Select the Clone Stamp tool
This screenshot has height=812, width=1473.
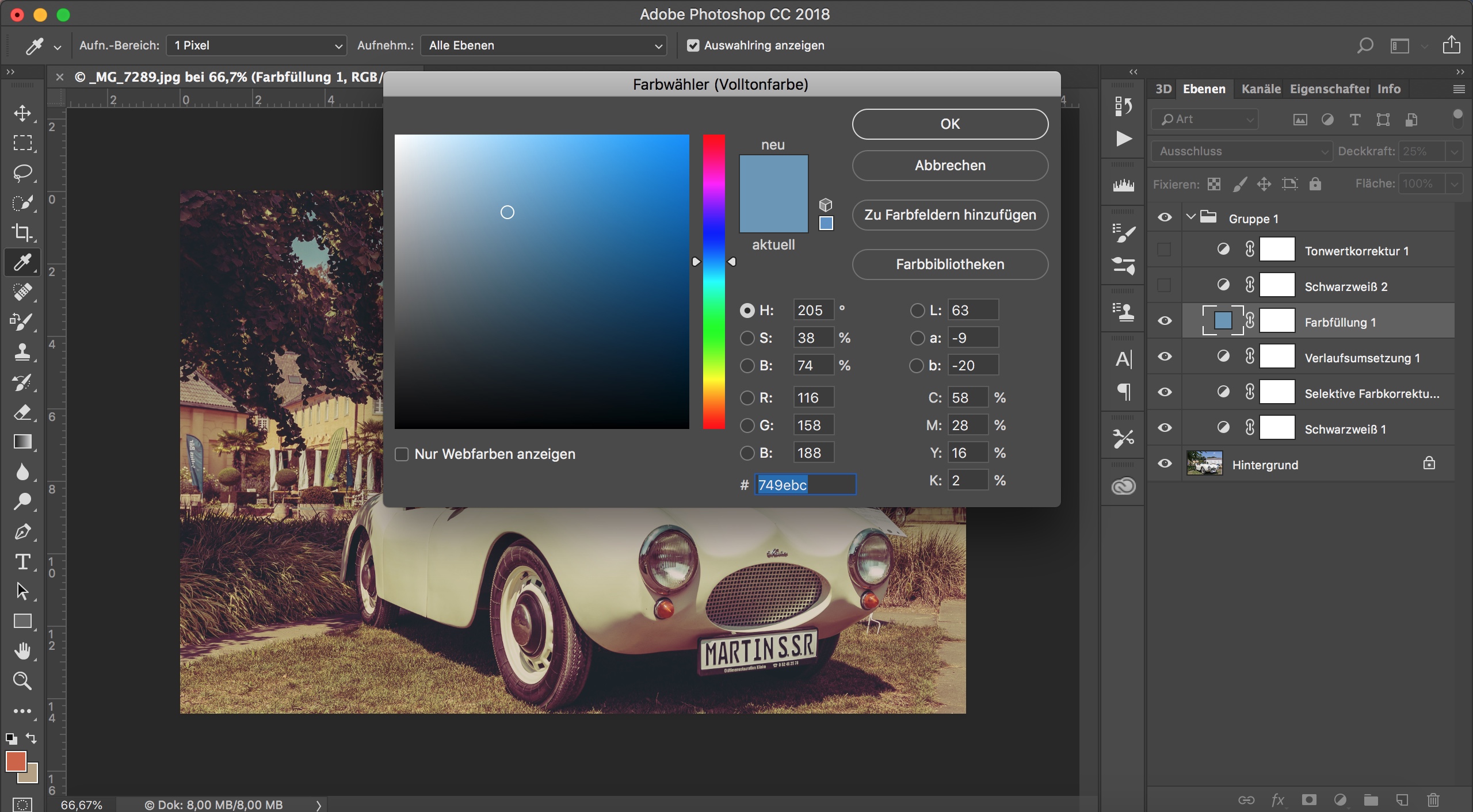point(22,351)
